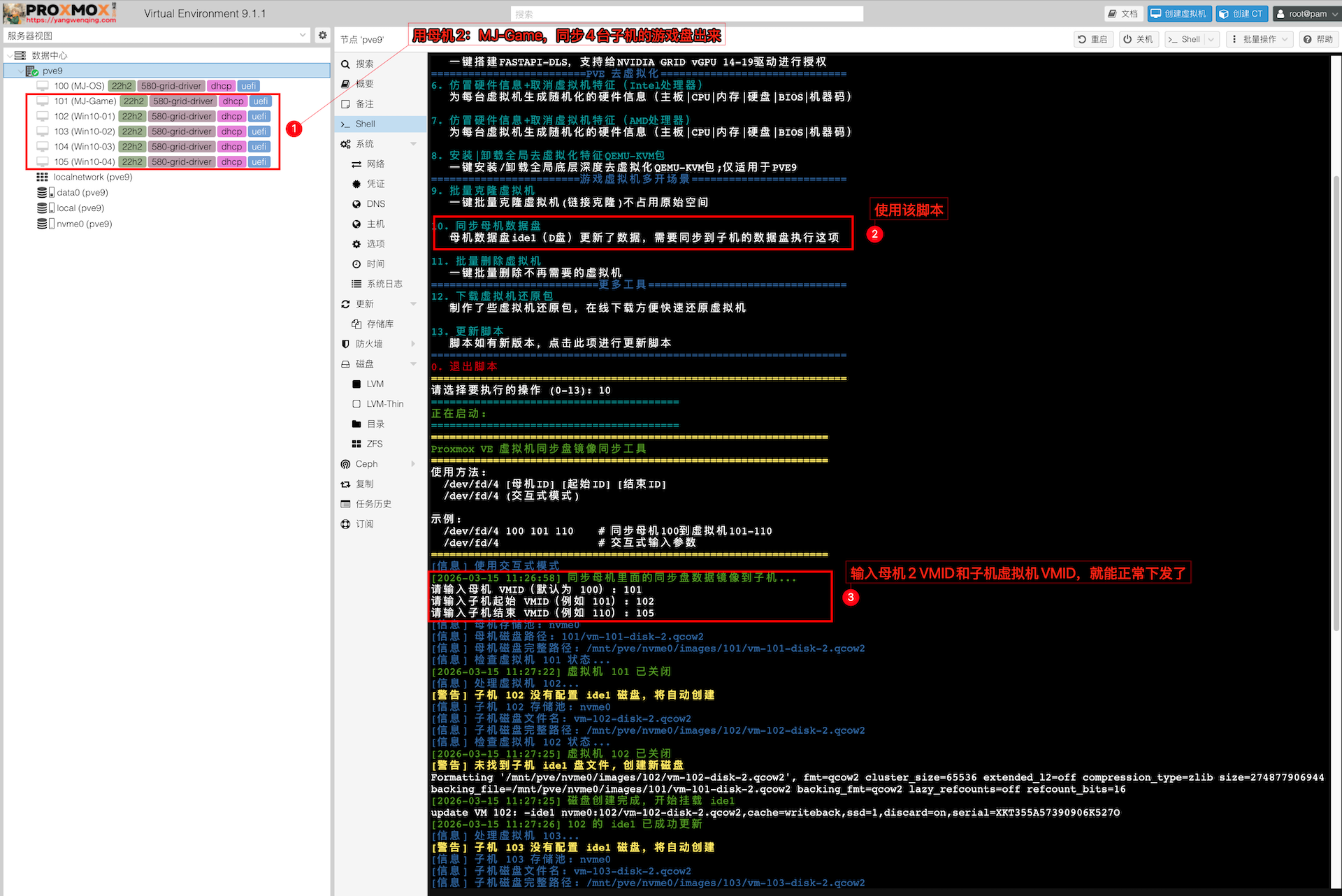Viewport: 1342px width, 896px height.
Task: Click the firewall shield icon
Action: pos(345,344)
